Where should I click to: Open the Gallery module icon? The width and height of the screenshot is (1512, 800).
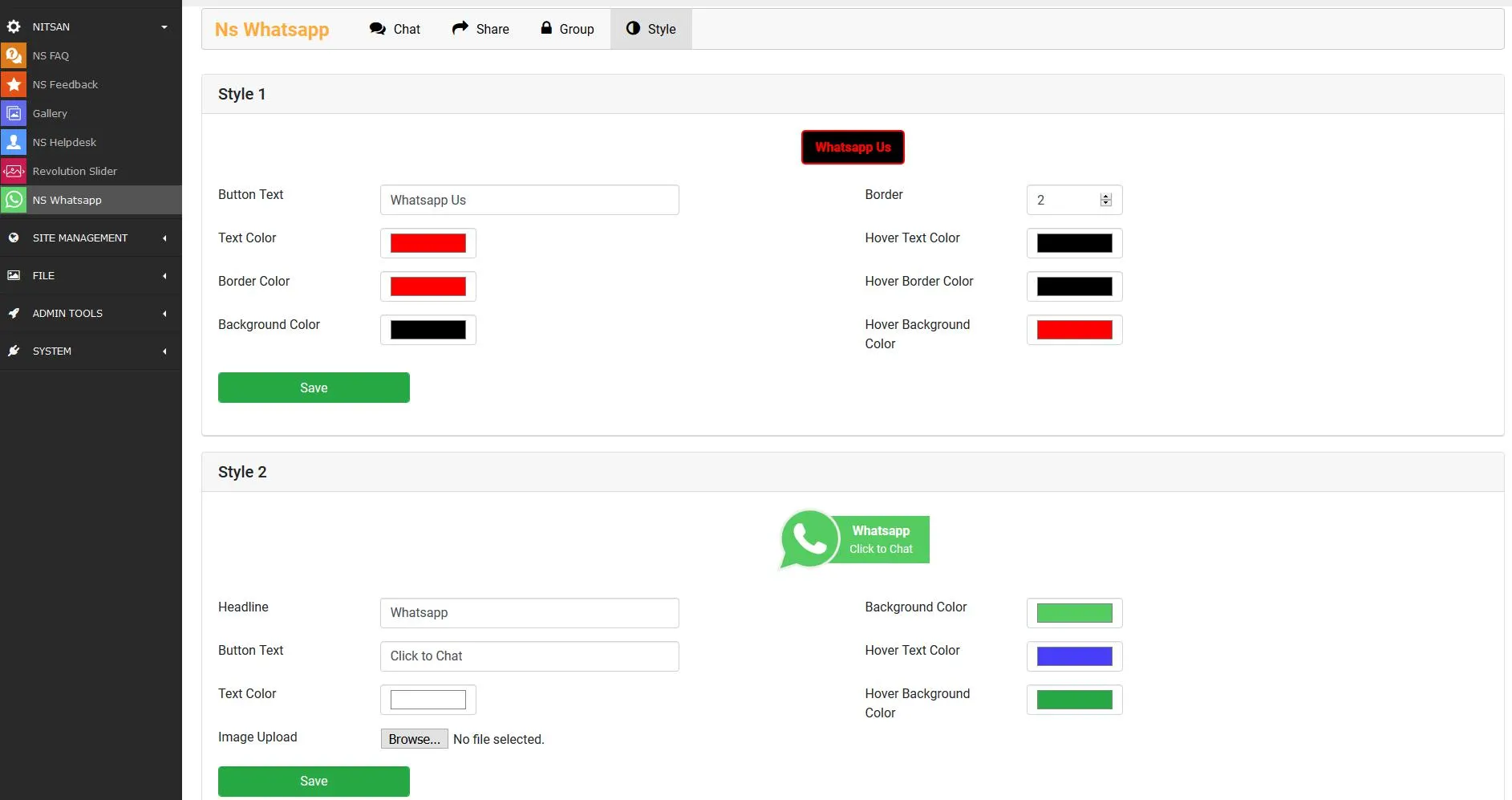coord(14,113)
